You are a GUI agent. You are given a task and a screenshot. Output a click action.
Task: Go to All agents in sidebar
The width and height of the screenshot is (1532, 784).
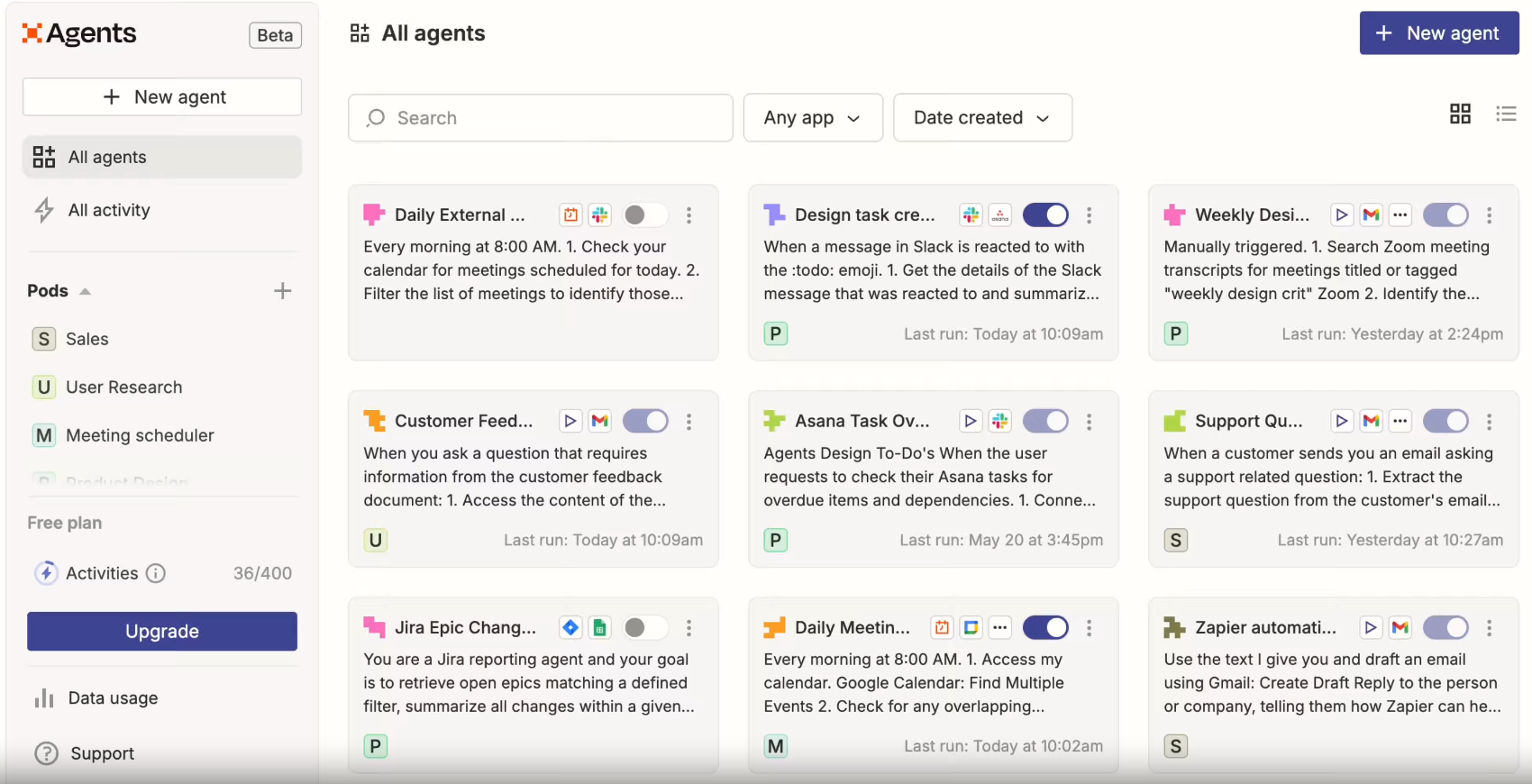(x=162, y=157)
